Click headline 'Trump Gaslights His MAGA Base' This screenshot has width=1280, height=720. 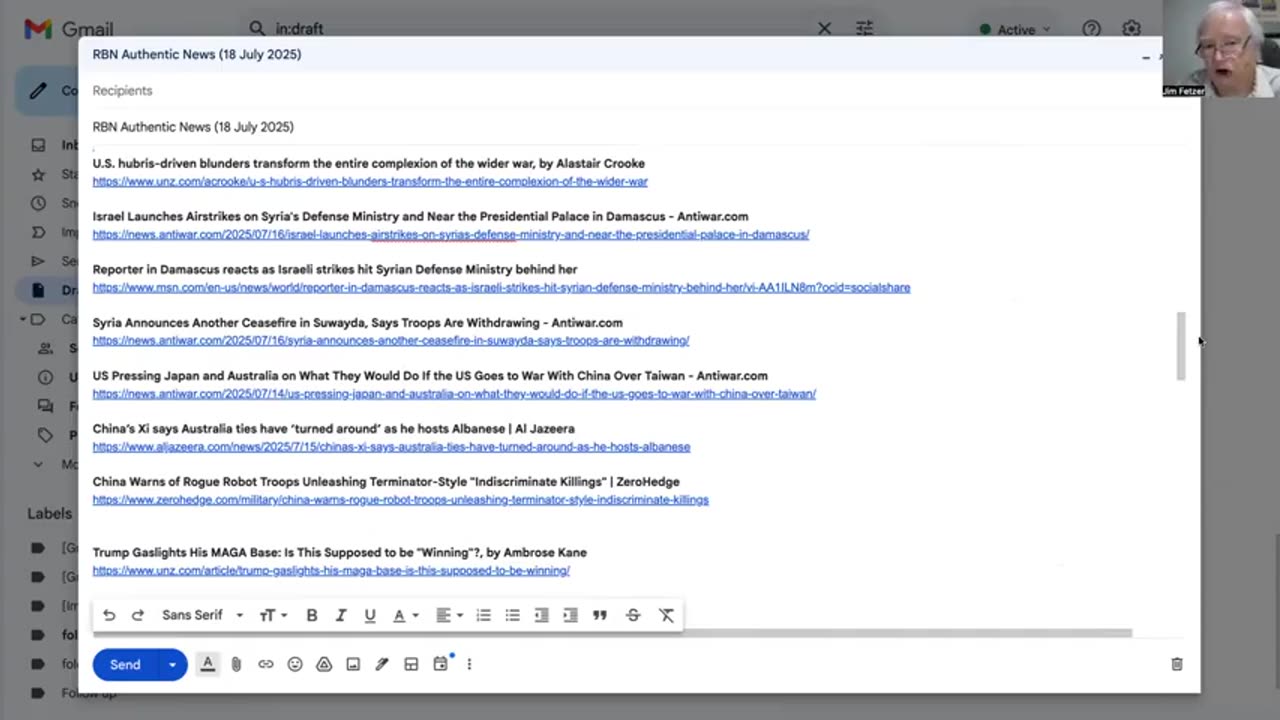pos(340,552)
